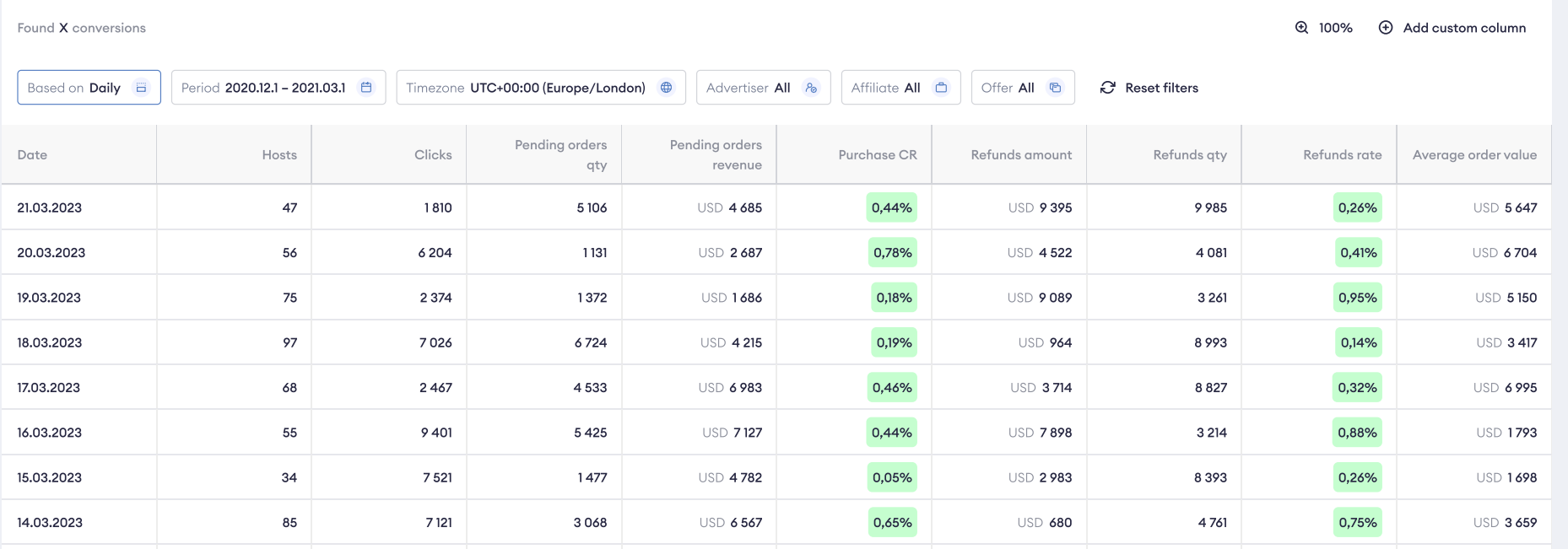Click the 0,95% Refunds rate badge

point(1357,298)
